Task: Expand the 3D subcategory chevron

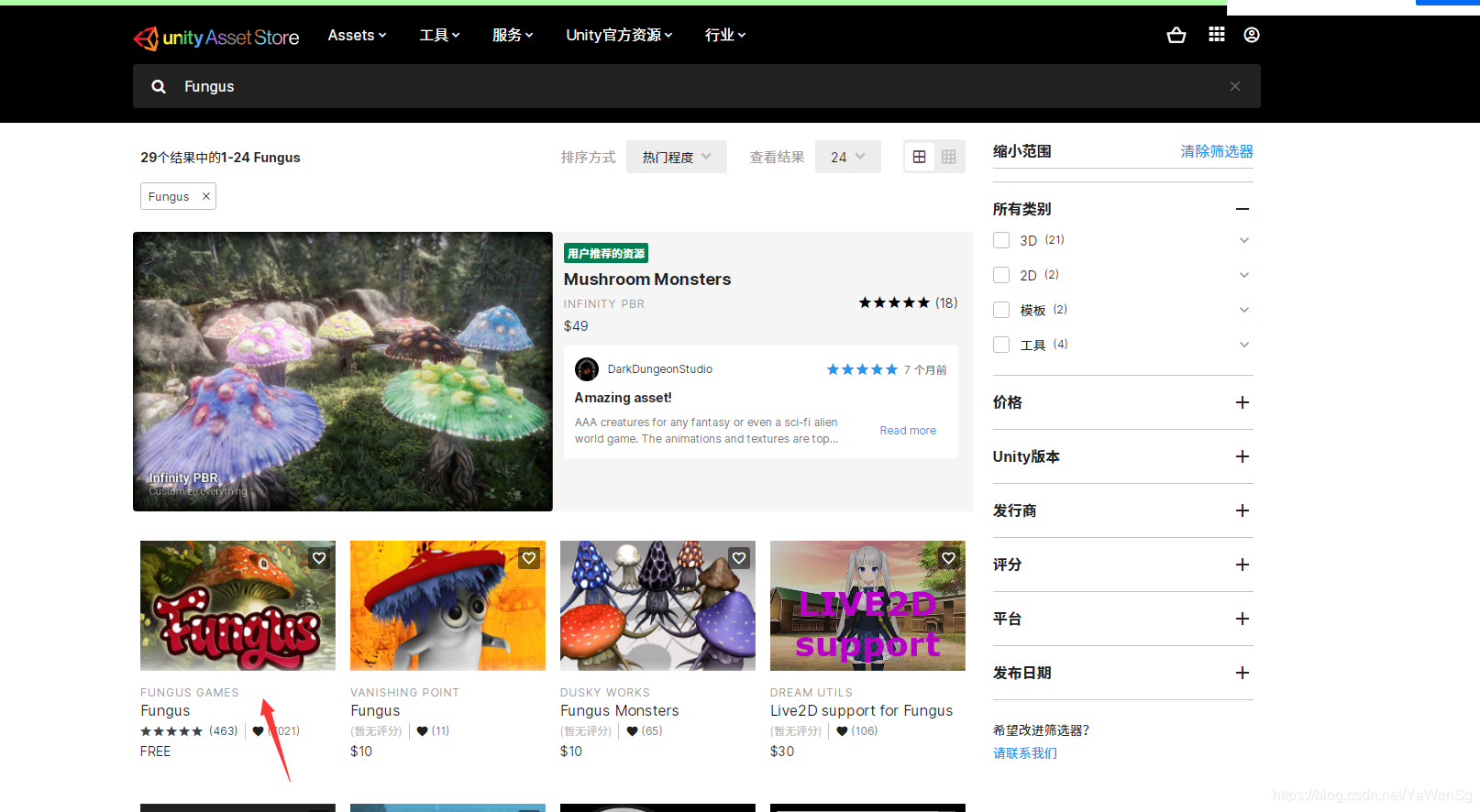Action: (x=1244, y=240)
